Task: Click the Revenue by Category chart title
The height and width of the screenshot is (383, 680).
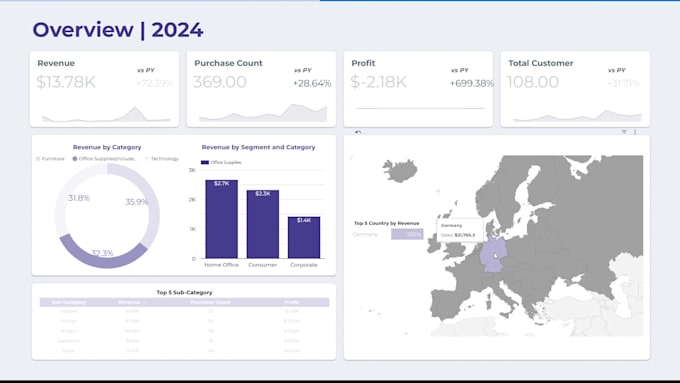Action: tap(107, 147)
